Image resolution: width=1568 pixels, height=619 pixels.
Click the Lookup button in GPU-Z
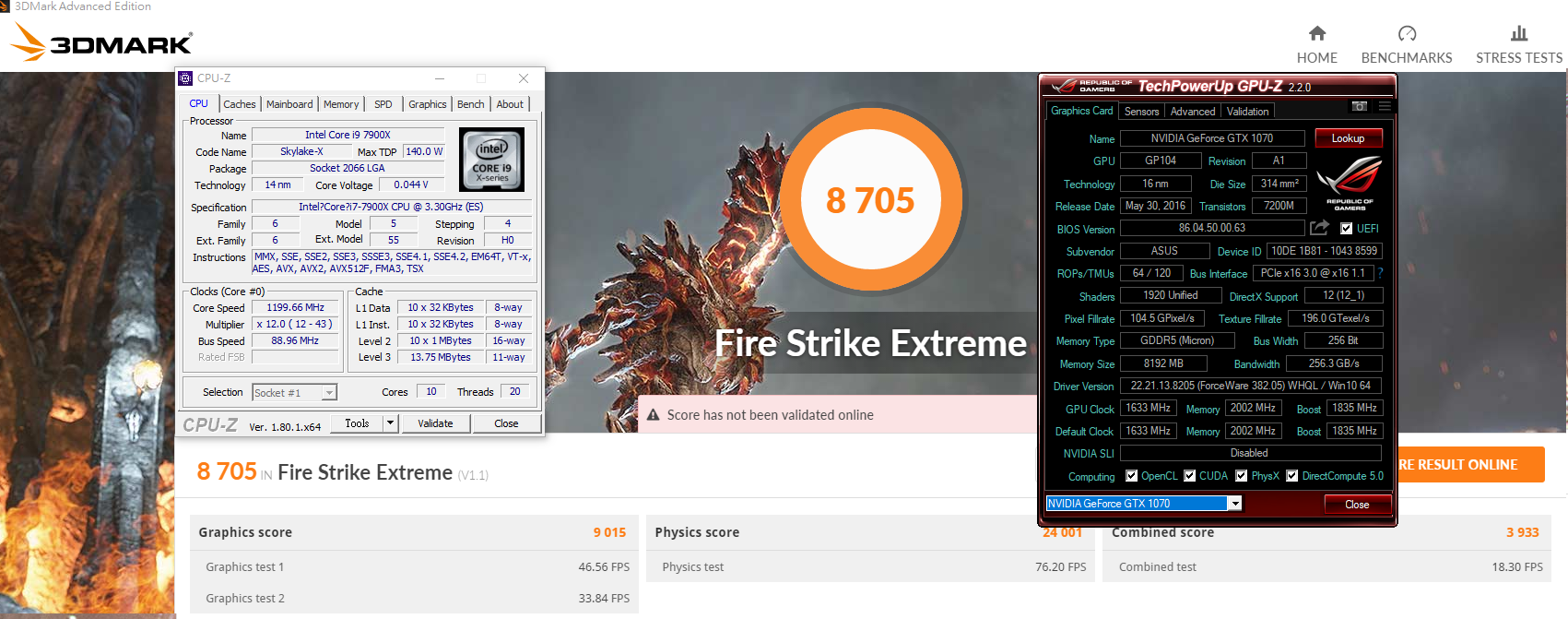click(x=1348, y=138)
